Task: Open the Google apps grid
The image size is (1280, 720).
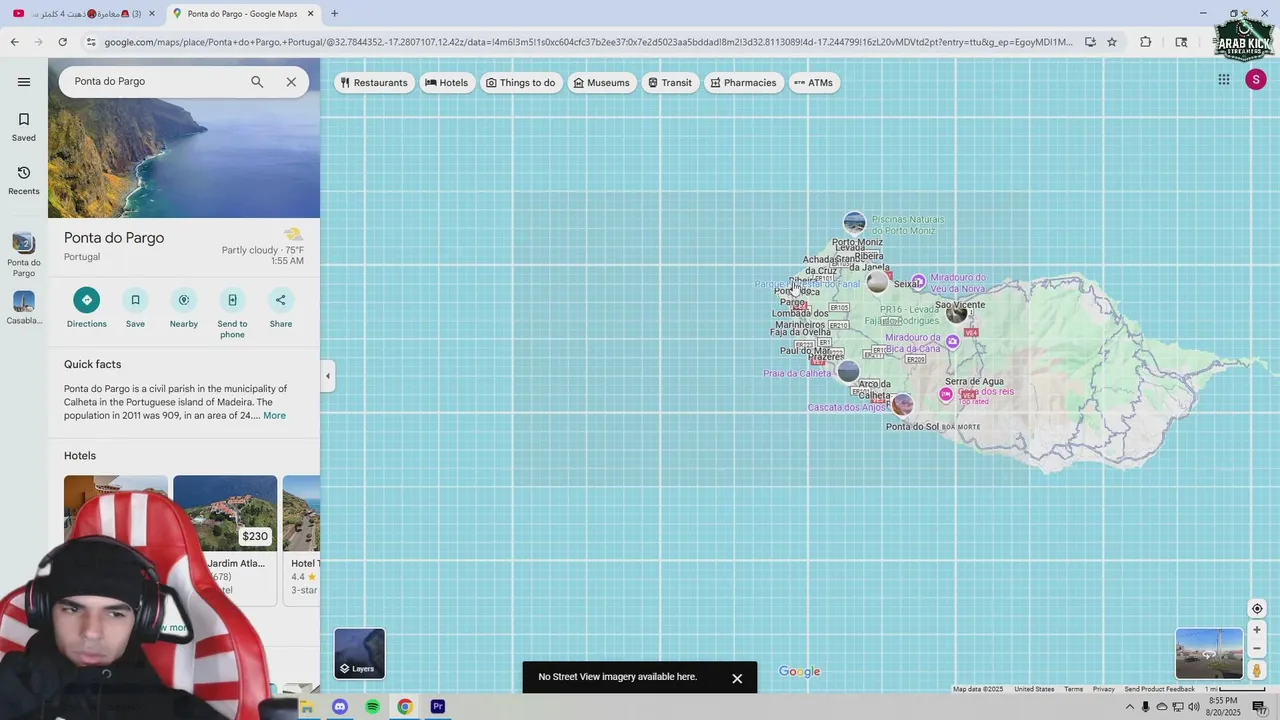Action: pyautogui.click(x=1223, y=80)
